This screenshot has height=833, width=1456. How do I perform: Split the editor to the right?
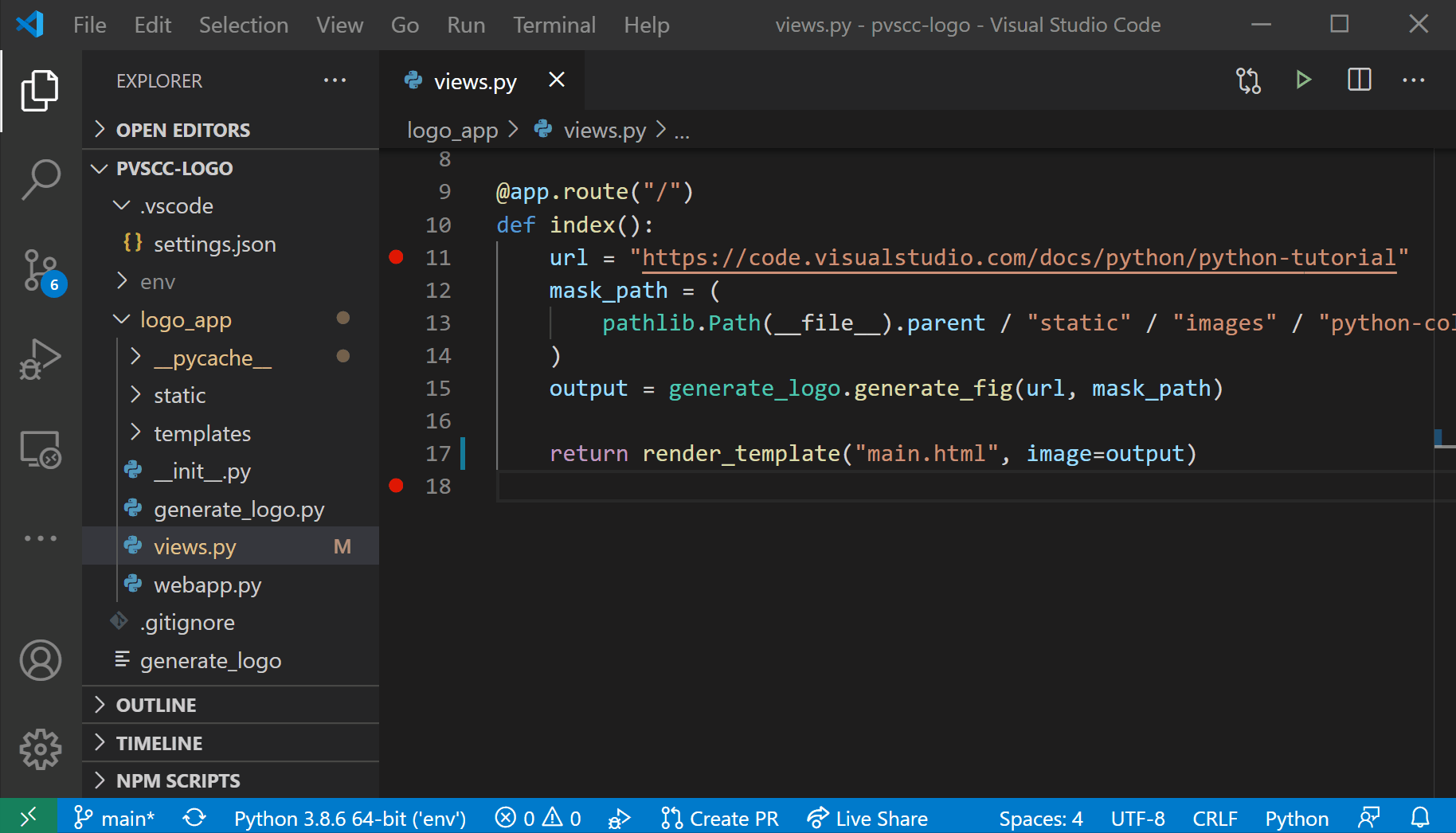(1359, 80)
